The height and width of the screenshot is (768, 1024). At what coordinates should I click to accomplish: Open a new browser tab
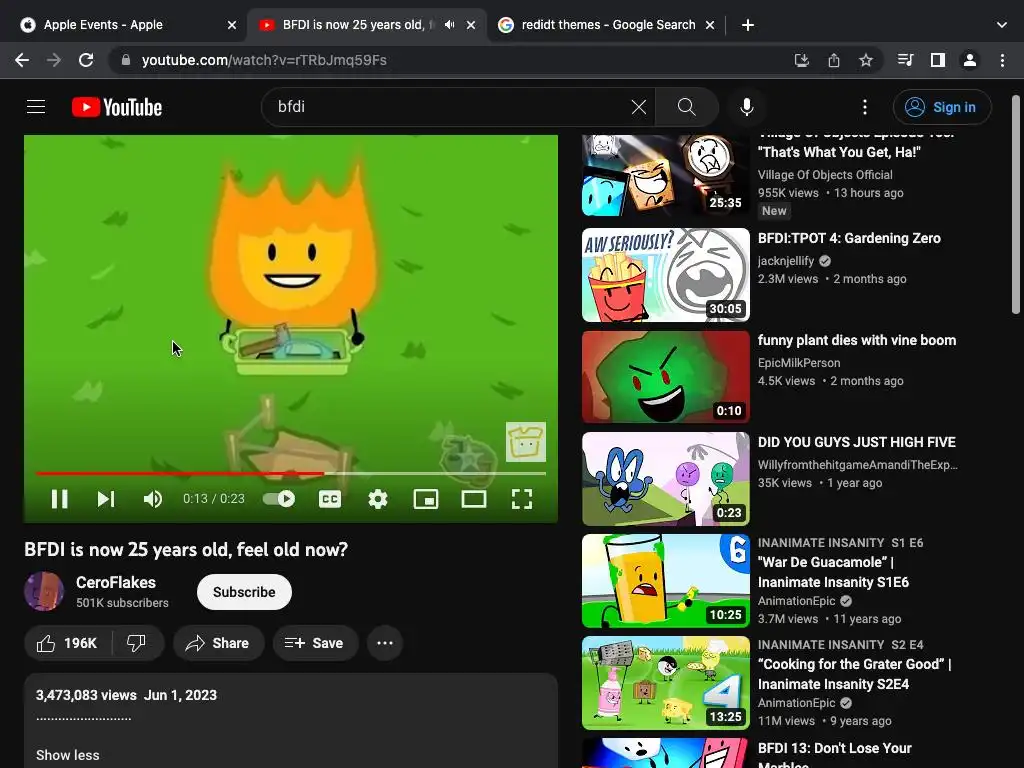coord(748,25)
